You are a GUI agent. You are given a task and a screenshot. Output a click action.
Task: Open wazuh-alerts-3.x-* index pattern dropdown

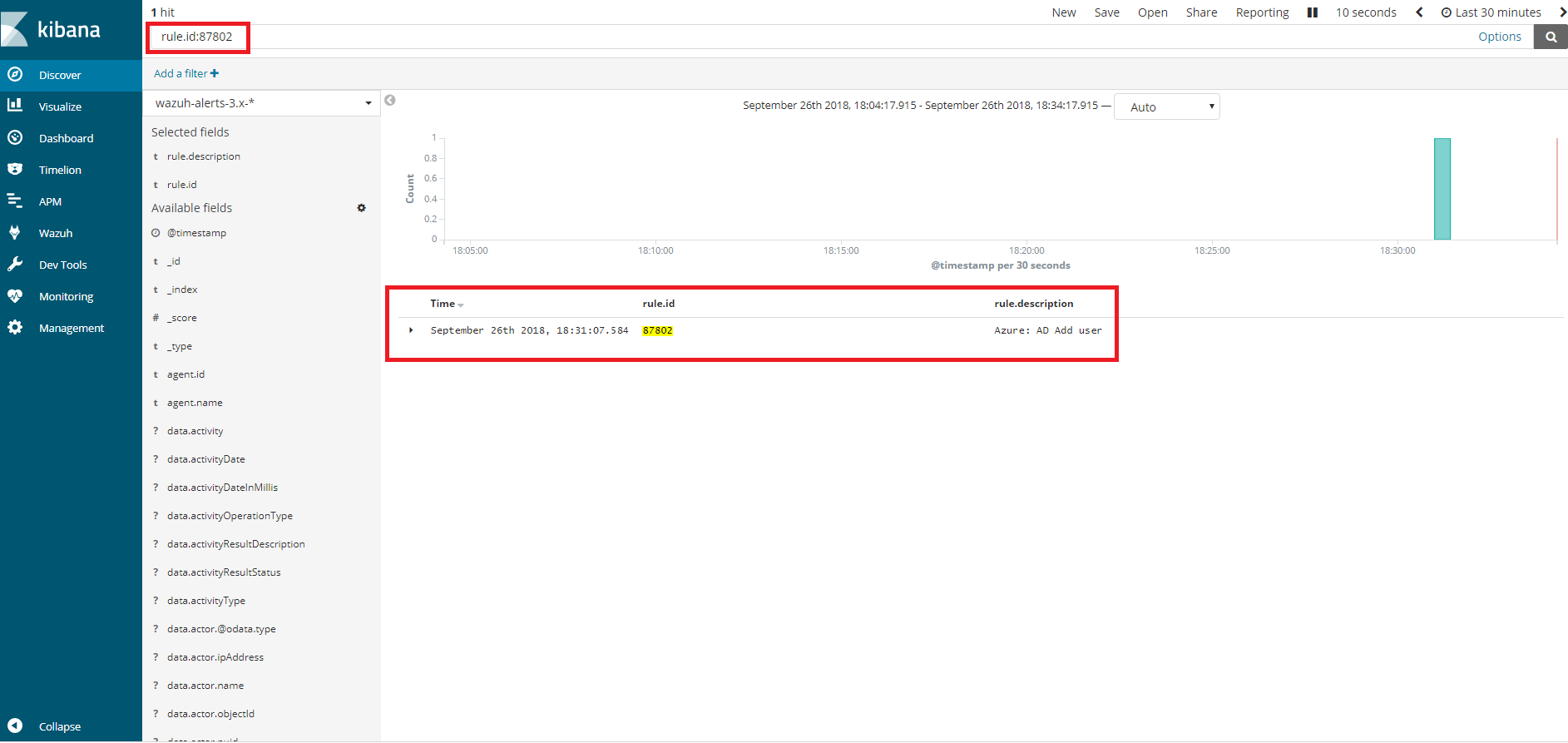(261, 103)
